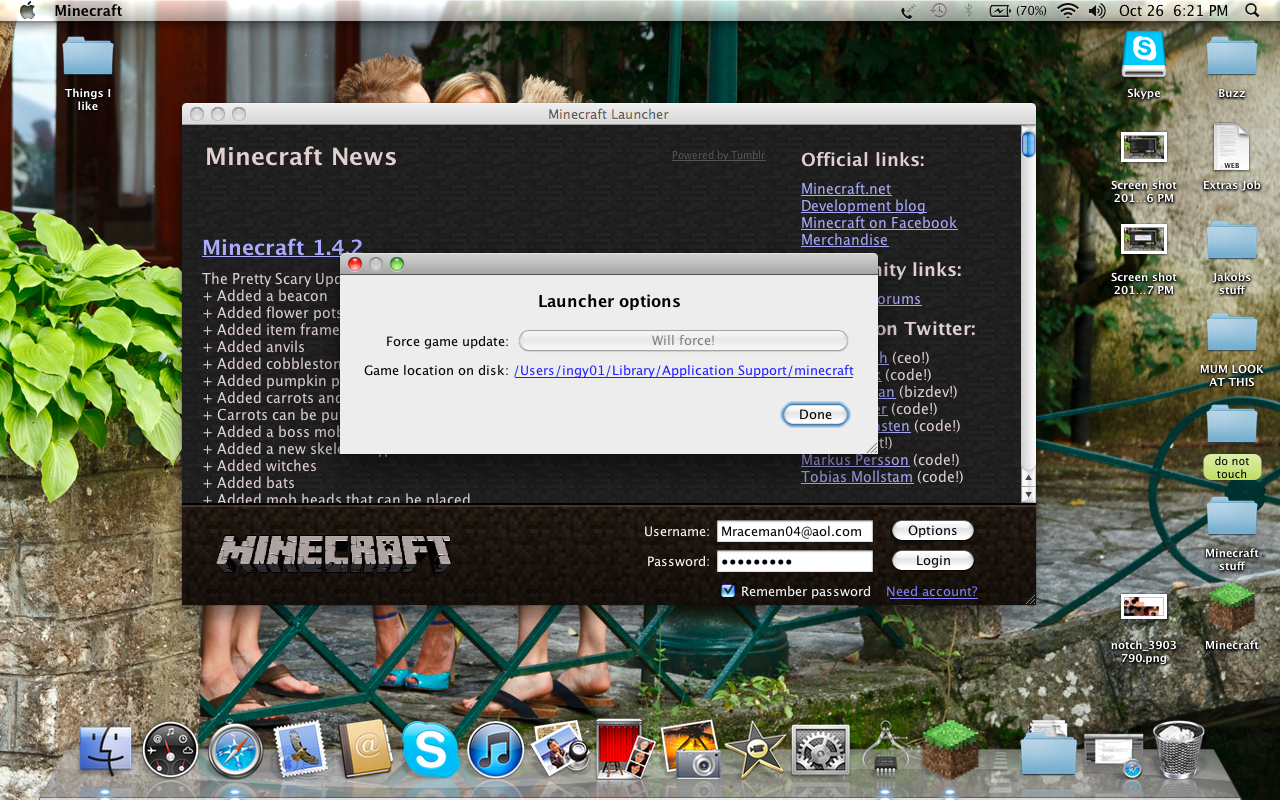Screen dimensions: 1280x800
Task: Open Finder from the Dock
Action: pos(105,751)
